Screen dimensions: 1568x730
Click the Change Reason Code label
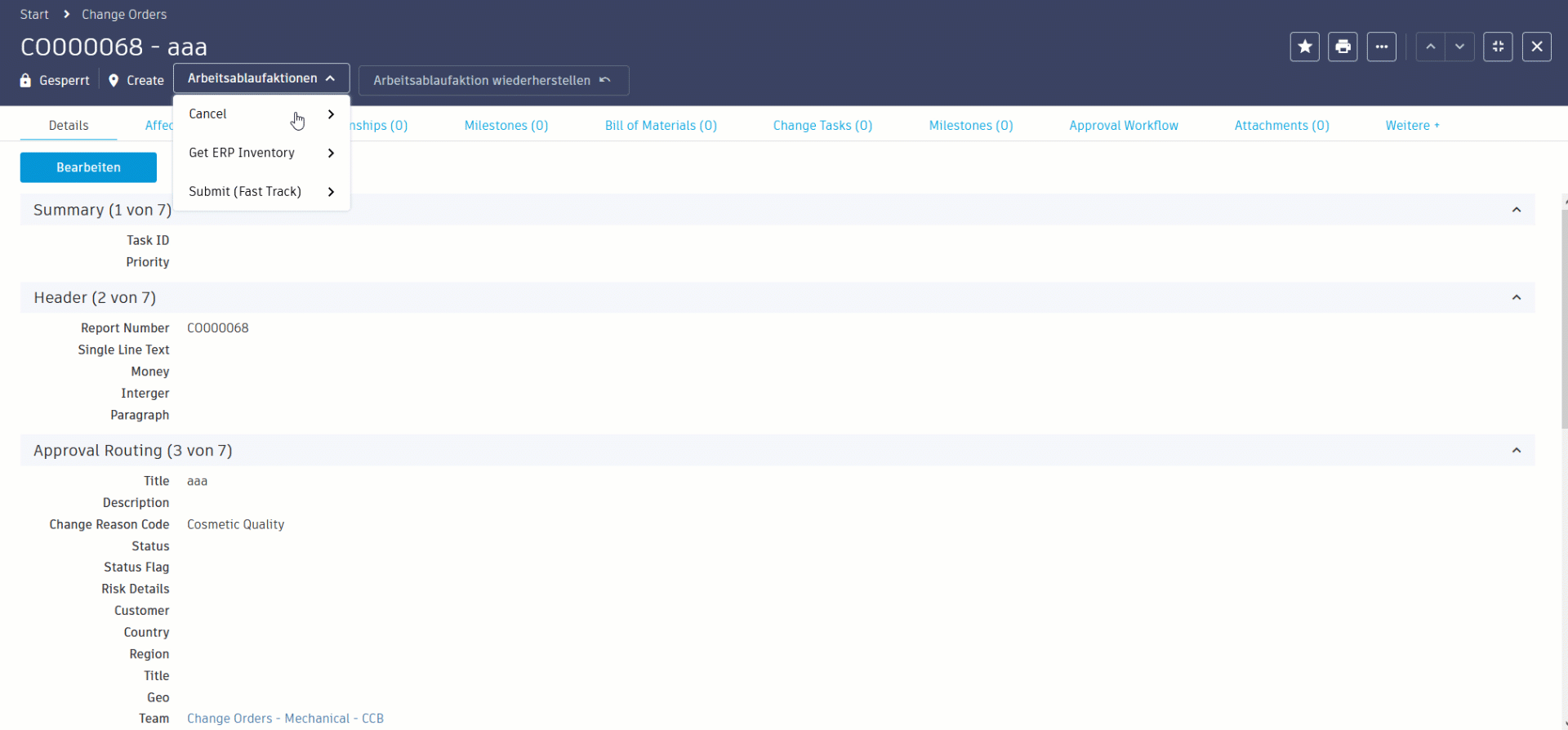(109, 524)
